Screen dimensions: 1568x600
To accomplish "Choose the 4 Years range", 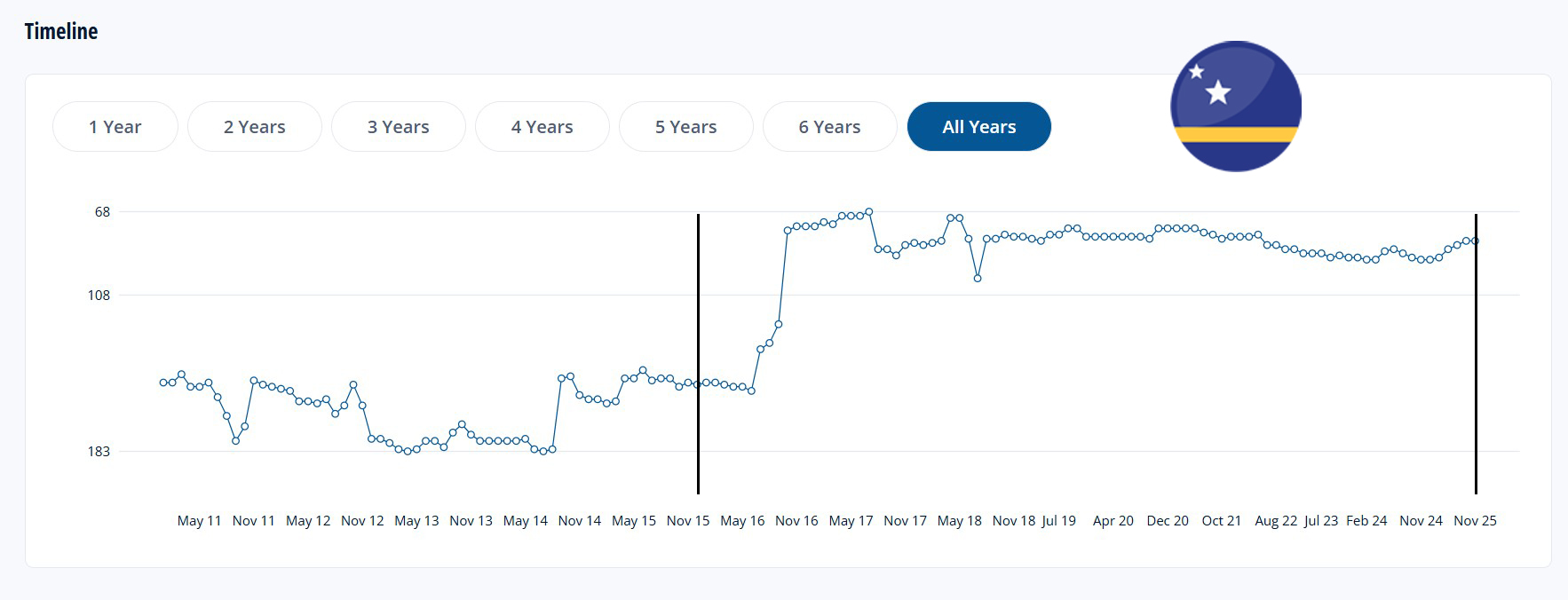I will [542, 127].
